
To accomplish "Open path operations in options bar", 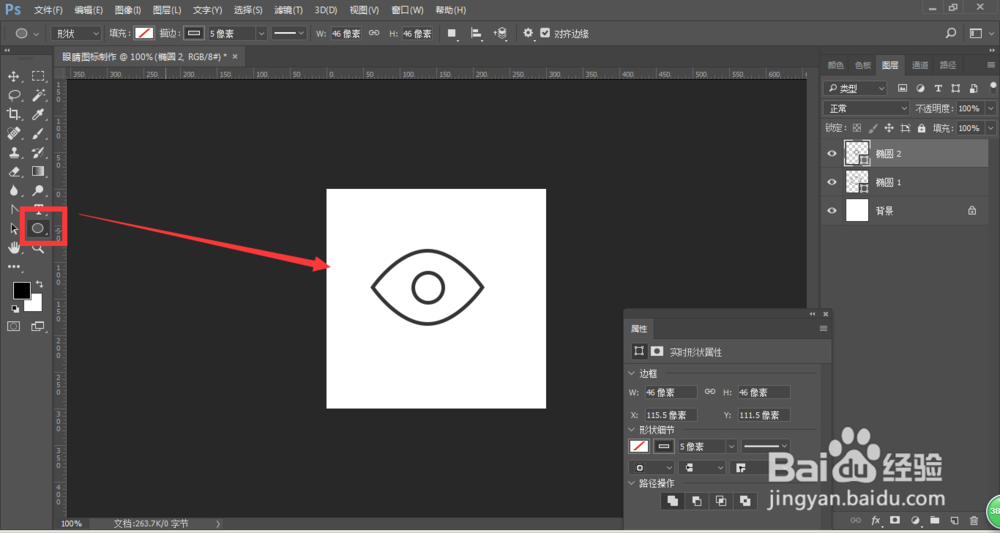I will click(452, 33).
